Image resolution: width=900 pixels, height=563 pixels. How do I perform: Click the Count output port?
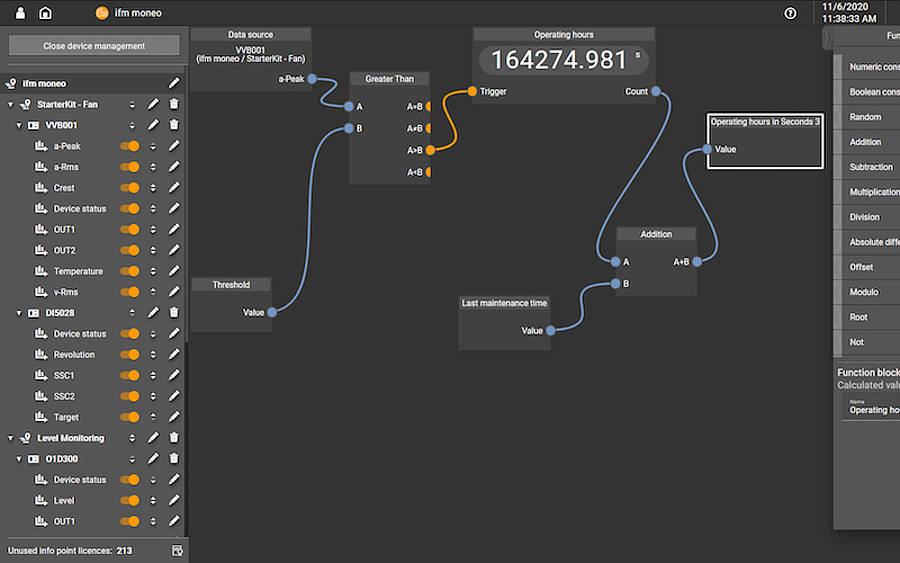point(656,91)
